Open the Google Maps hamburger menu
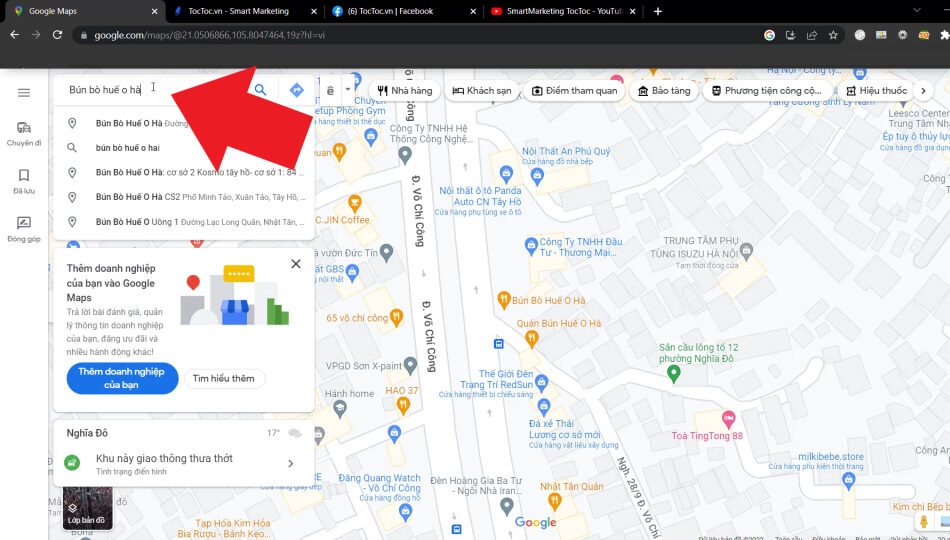Image resolution: width=950 pixels, height=540 pixels. 24,93
